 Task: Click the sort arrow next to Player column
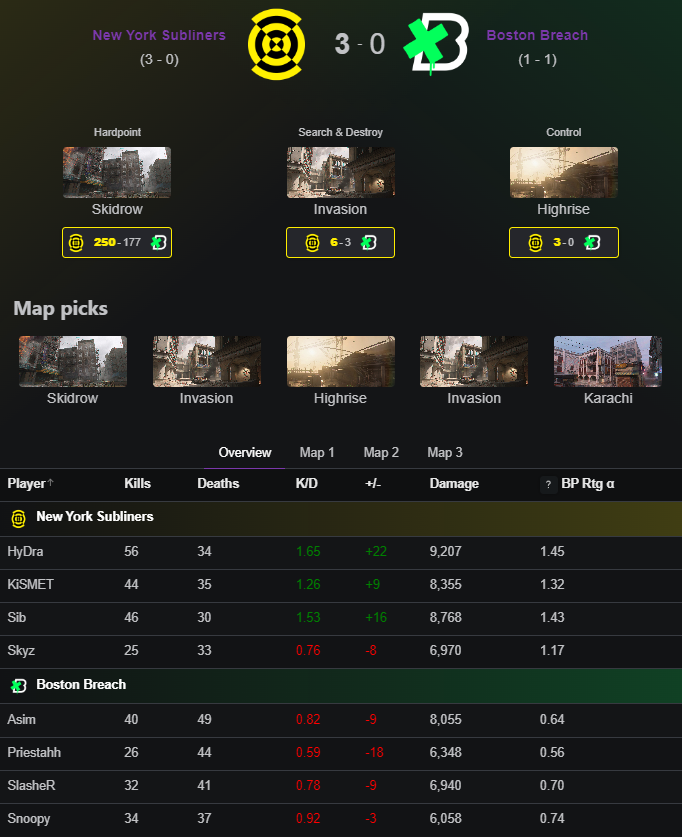click(51, 483)
